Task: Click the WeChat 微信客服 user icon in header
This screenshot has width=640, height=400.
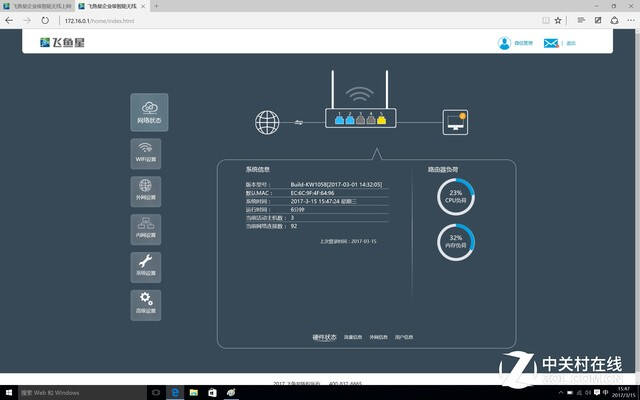Action: (x=504, y=43)
